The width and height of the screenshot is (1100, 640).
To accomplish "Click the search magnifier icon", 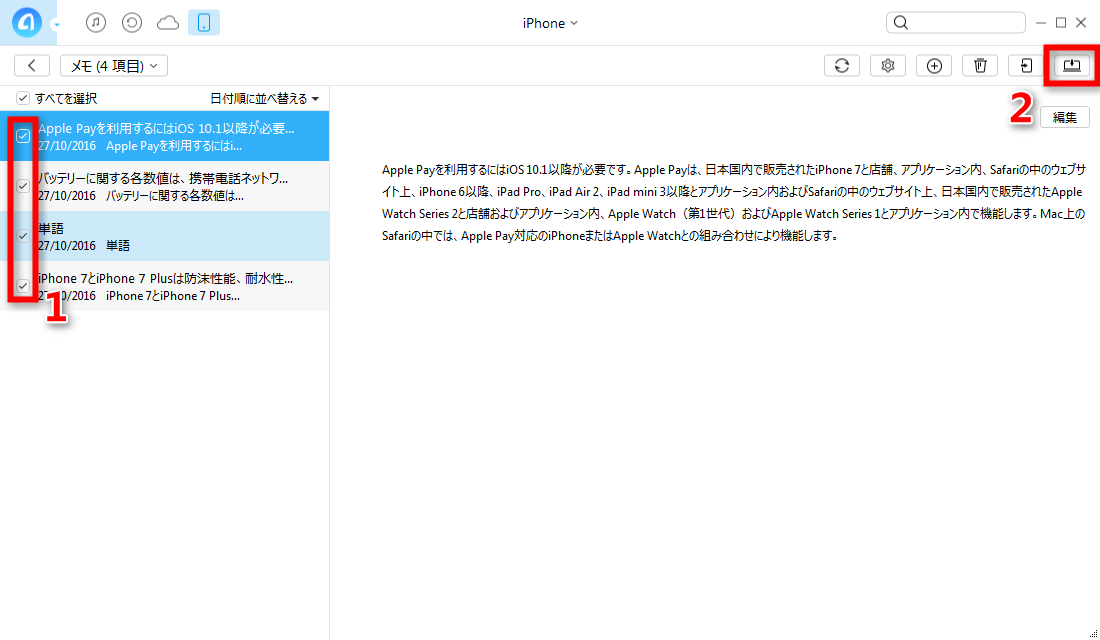I will point(901,22).
